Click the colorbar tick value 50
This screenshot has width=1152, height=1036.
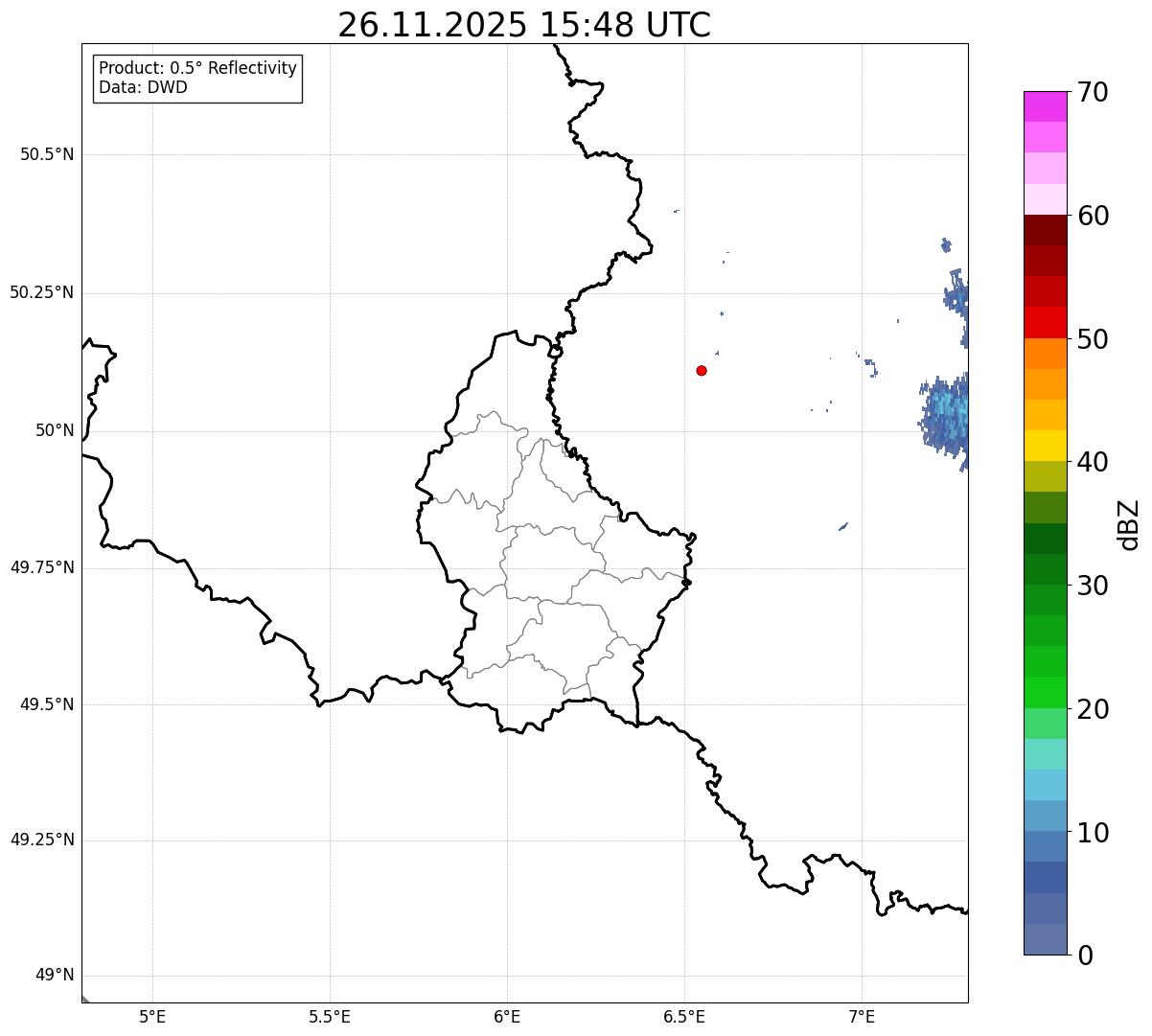[1093, 339]
